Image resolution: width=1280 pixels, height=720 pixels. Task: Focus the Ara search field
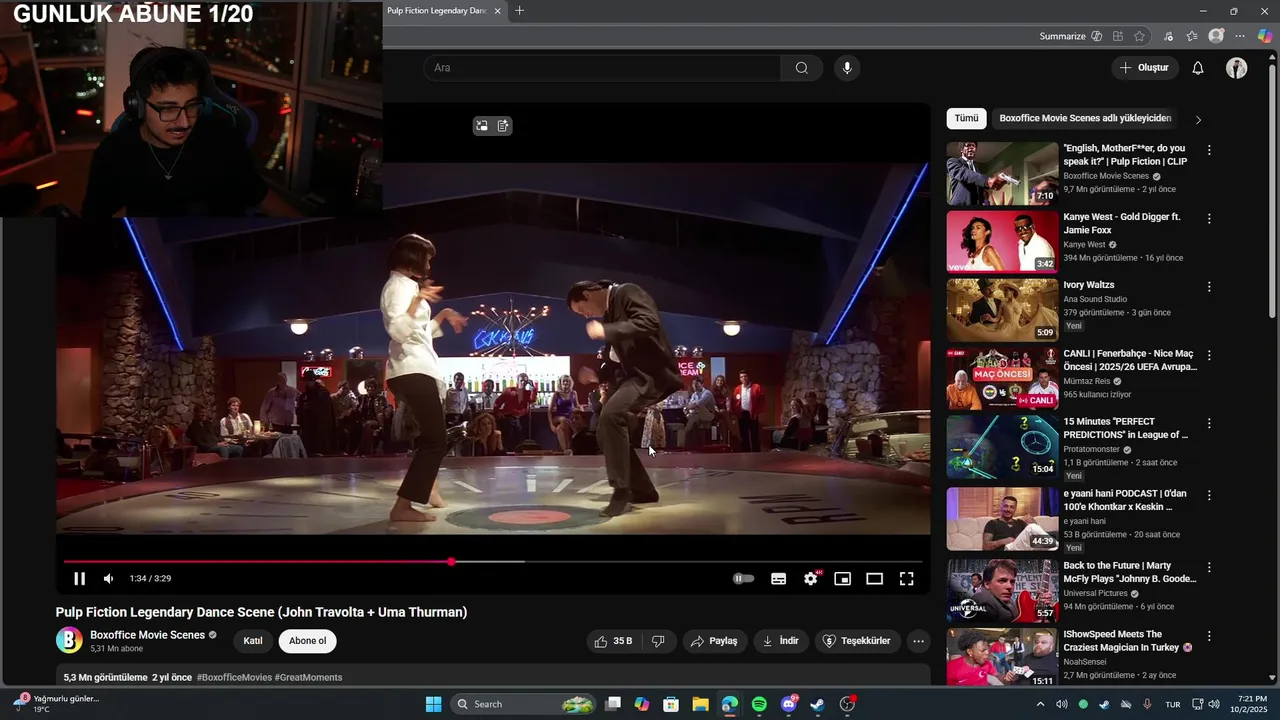(x=602, y=68)
